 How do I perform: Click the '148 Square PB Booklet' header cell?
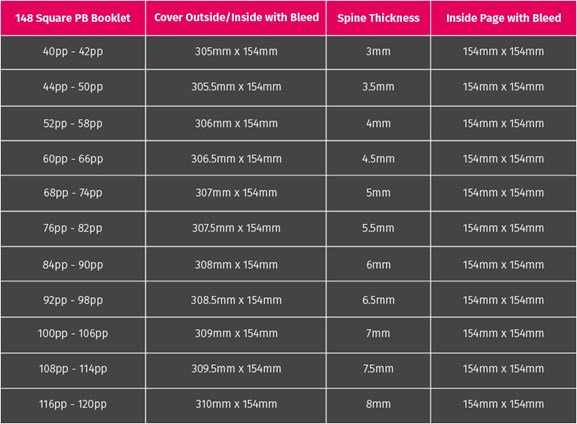click(x=73, y=18)
